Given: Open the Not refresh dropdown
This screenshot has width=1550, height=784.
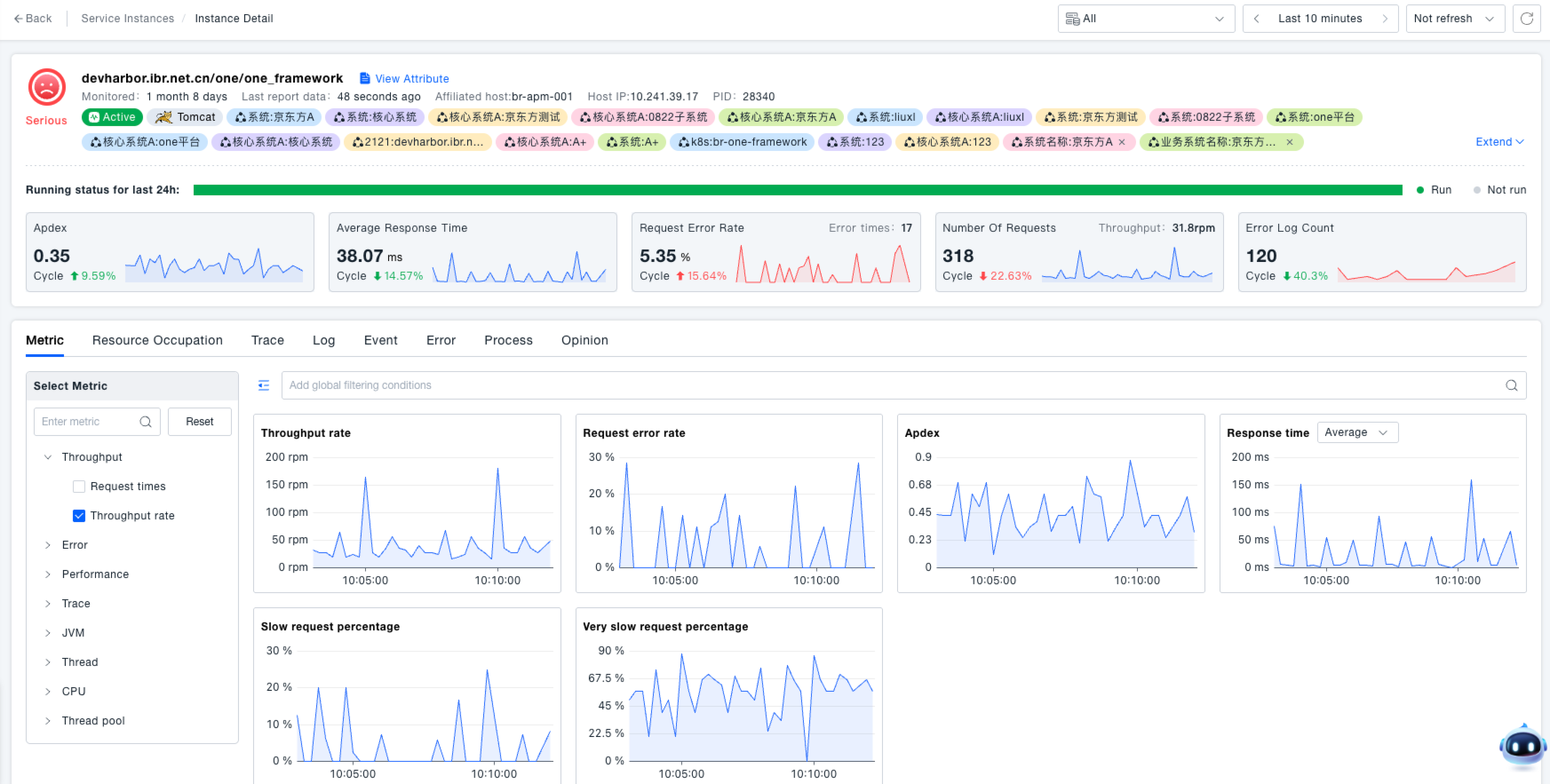Looking at the screenshot, I should [1454, 19].
